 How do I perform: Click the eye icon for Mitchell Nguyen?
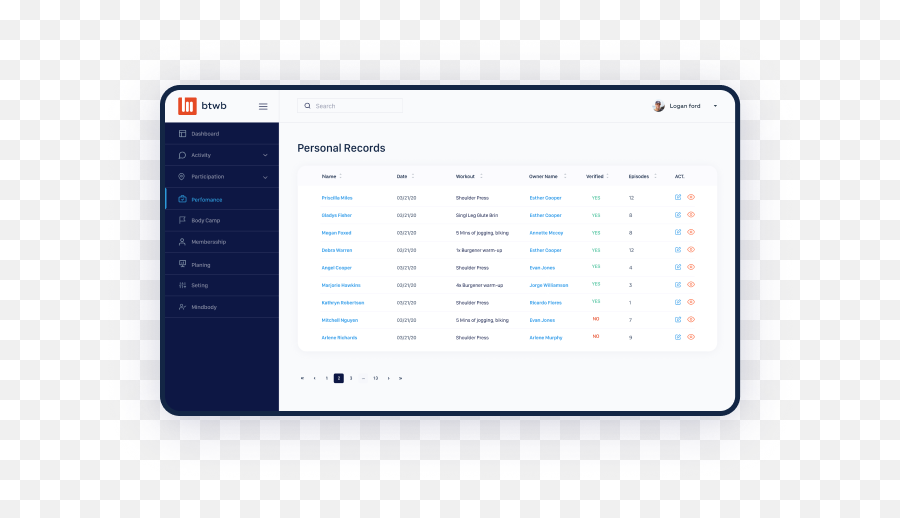click(x=691, y=320)
